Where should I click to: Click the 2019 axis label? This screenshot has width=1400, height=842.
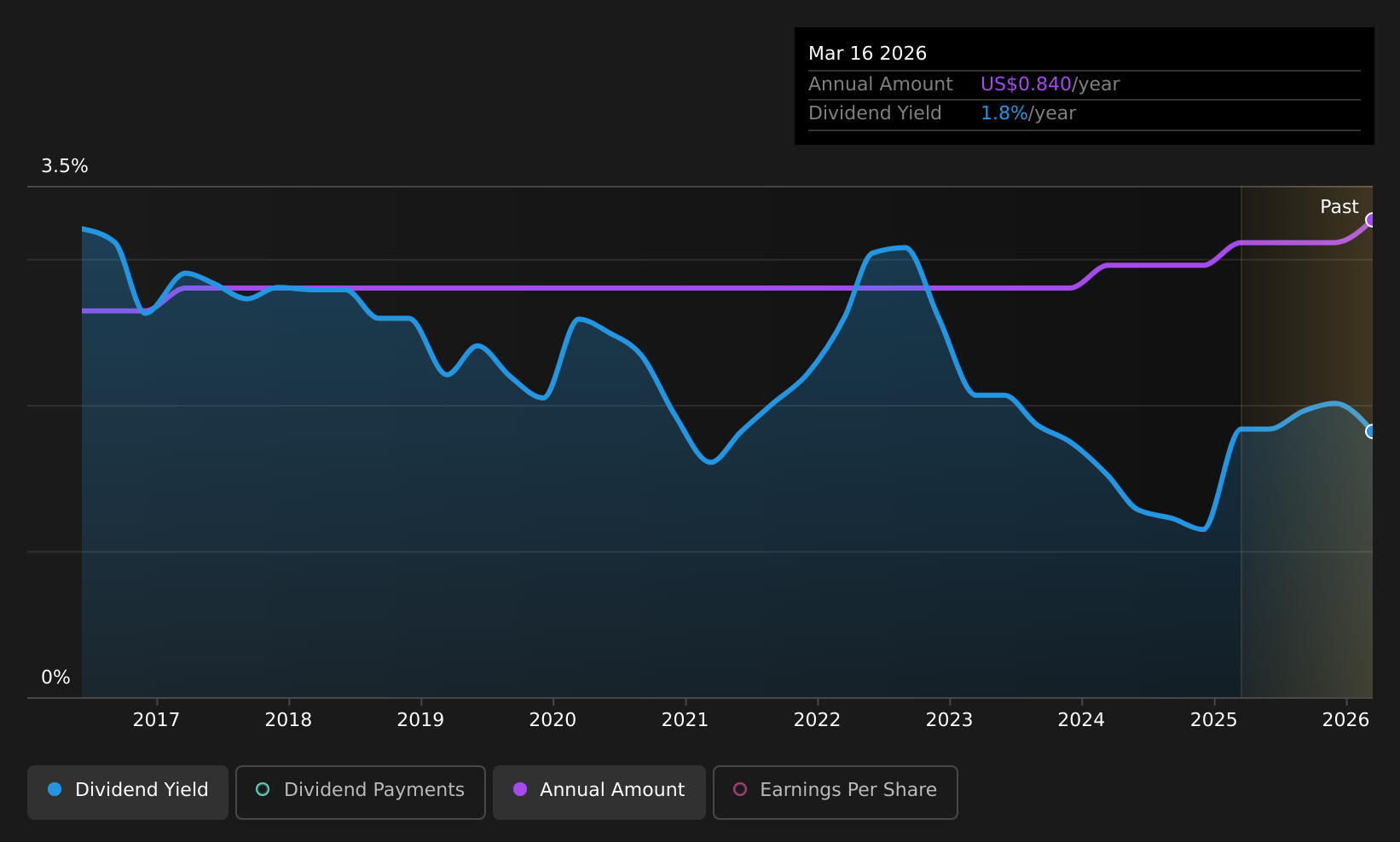point(421,720)
